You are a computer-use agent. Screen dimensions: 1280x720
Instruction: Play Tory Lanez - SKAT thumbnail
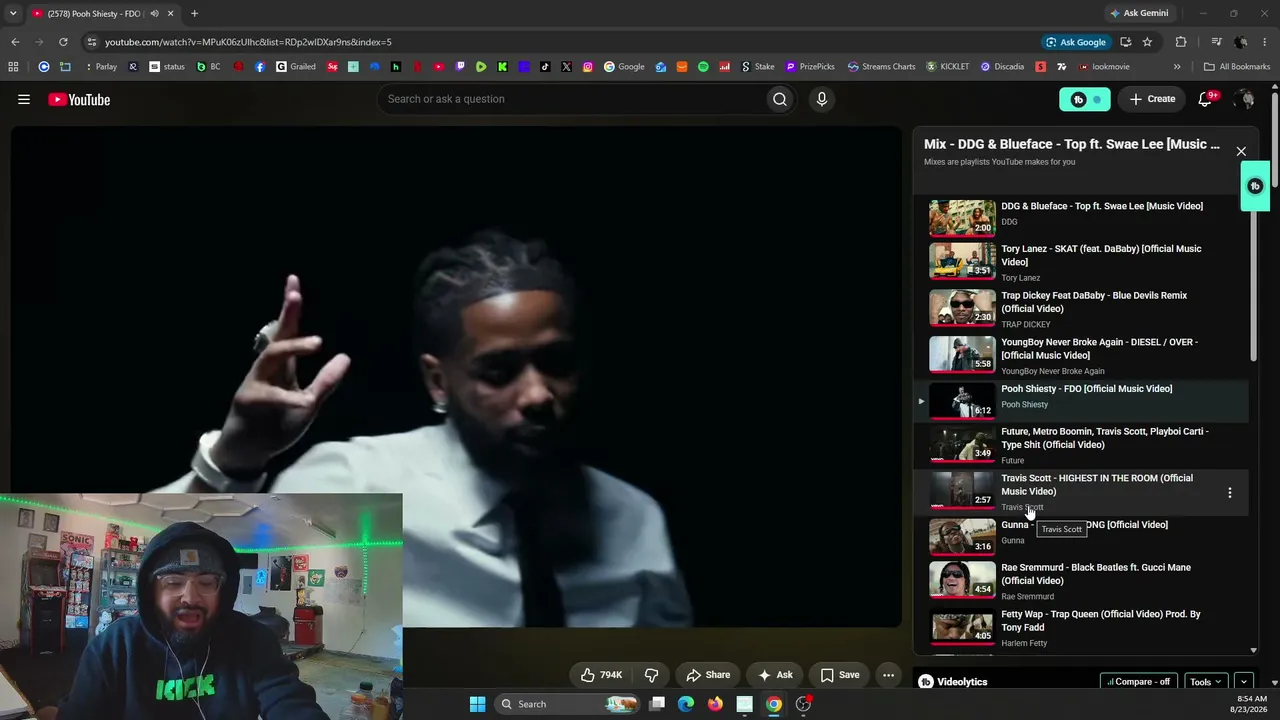click(x=962, y=262)
